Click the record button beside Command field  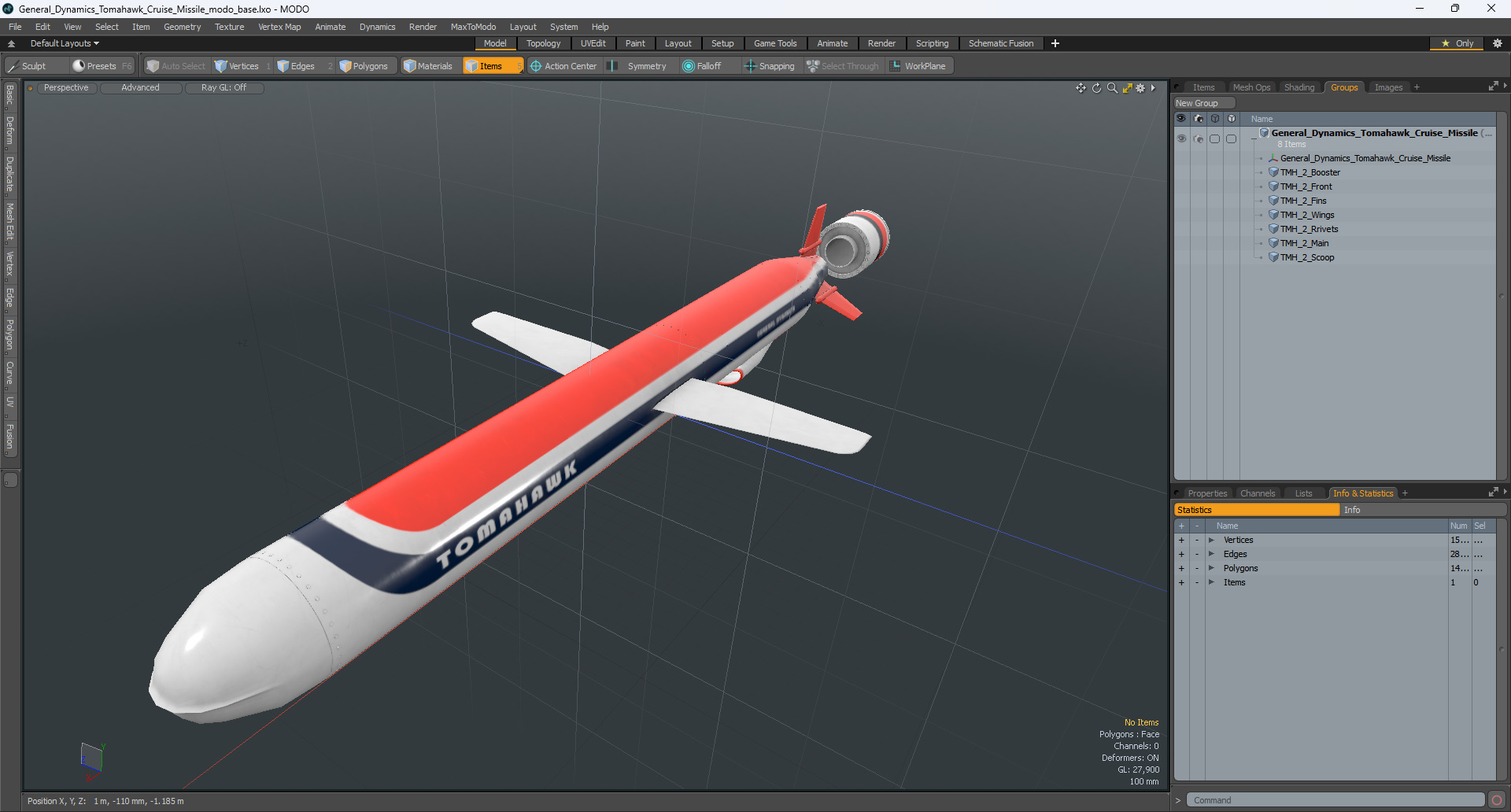click(1497, 800)
